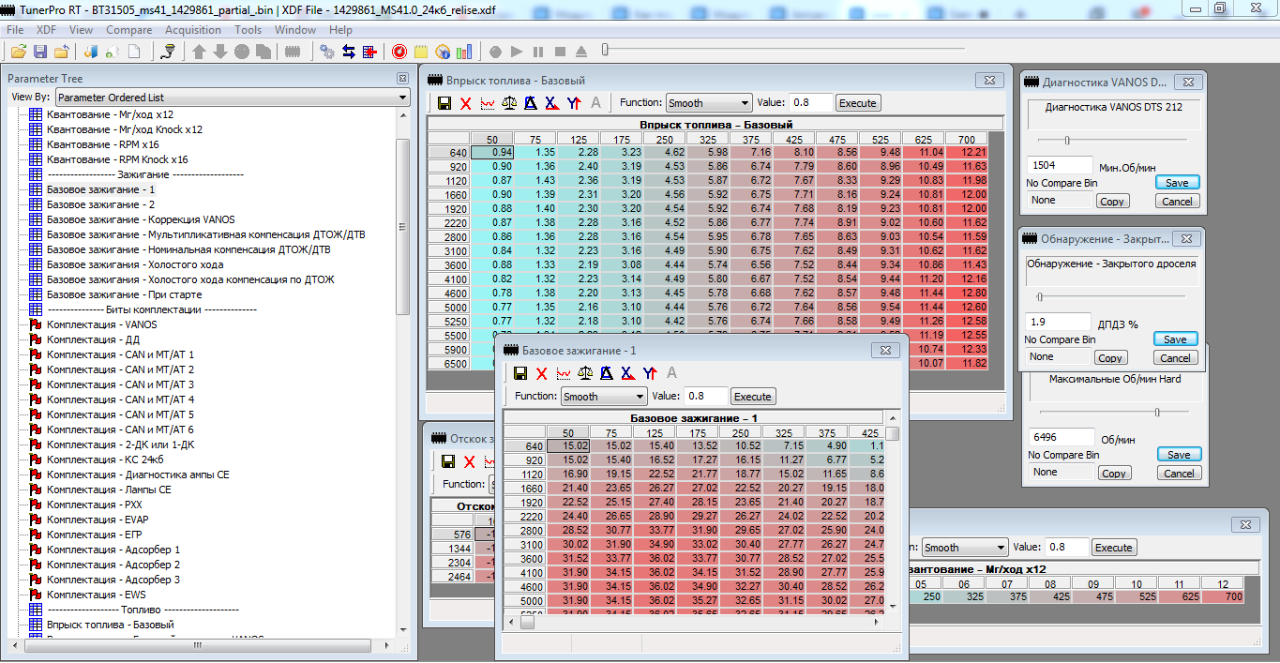This screenshot has height=663, width=1280.
Task: Click slider in Диагностика VANOS DTS 212 dialog
Action: coord(1067,140)
